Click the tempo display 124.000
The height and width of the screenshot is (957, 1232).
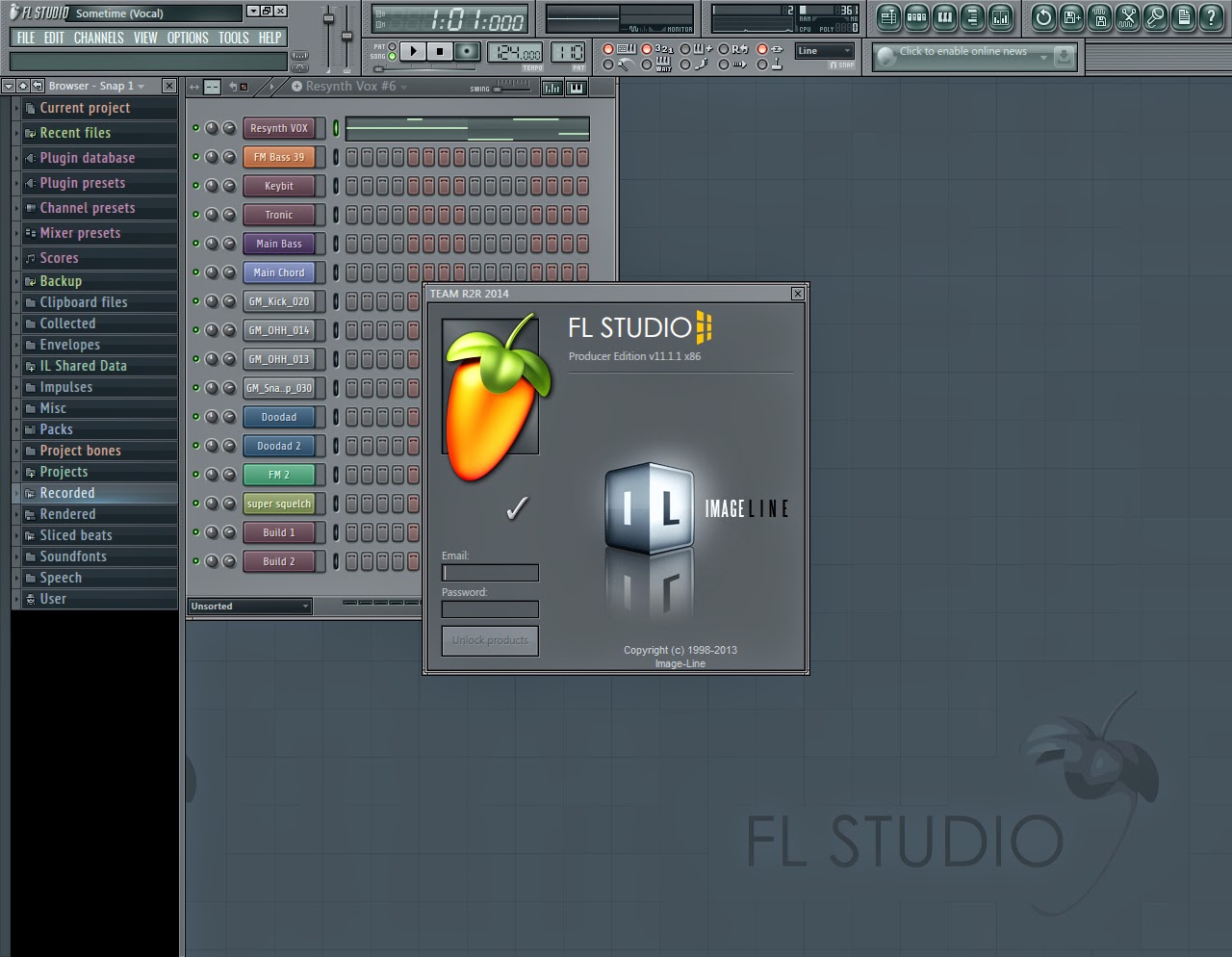[516, 53]
